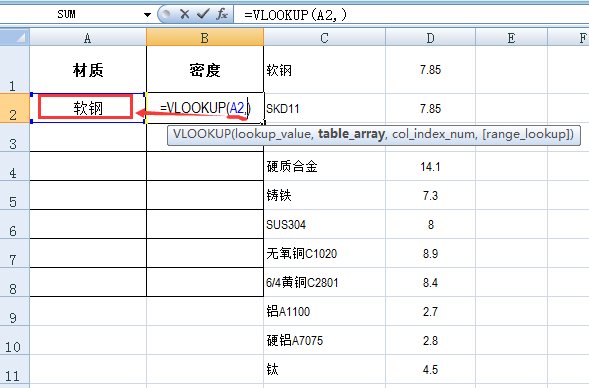589x388 pixels.
Task: Select column D header
Action: click(x=430, y=38)
